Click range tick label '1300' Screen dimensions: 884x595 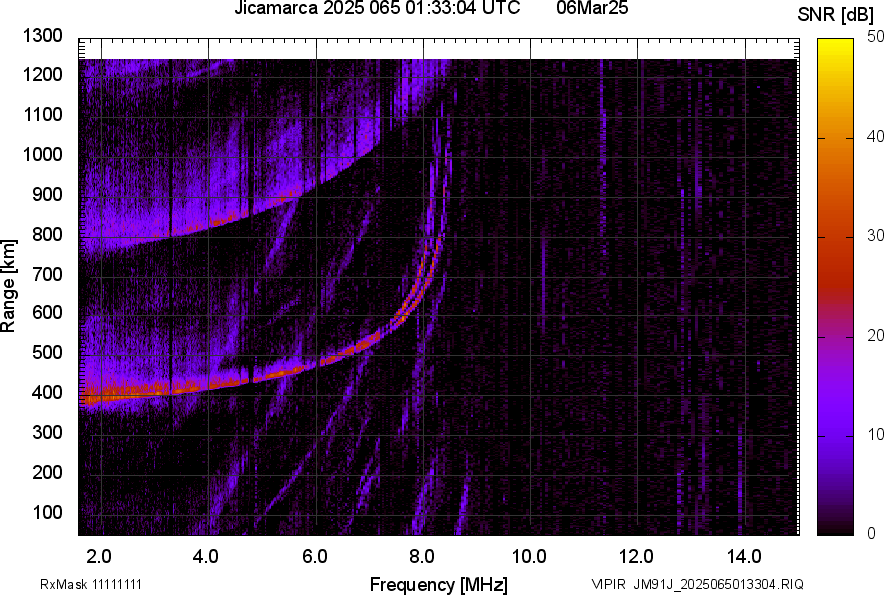tap(42, 36)
